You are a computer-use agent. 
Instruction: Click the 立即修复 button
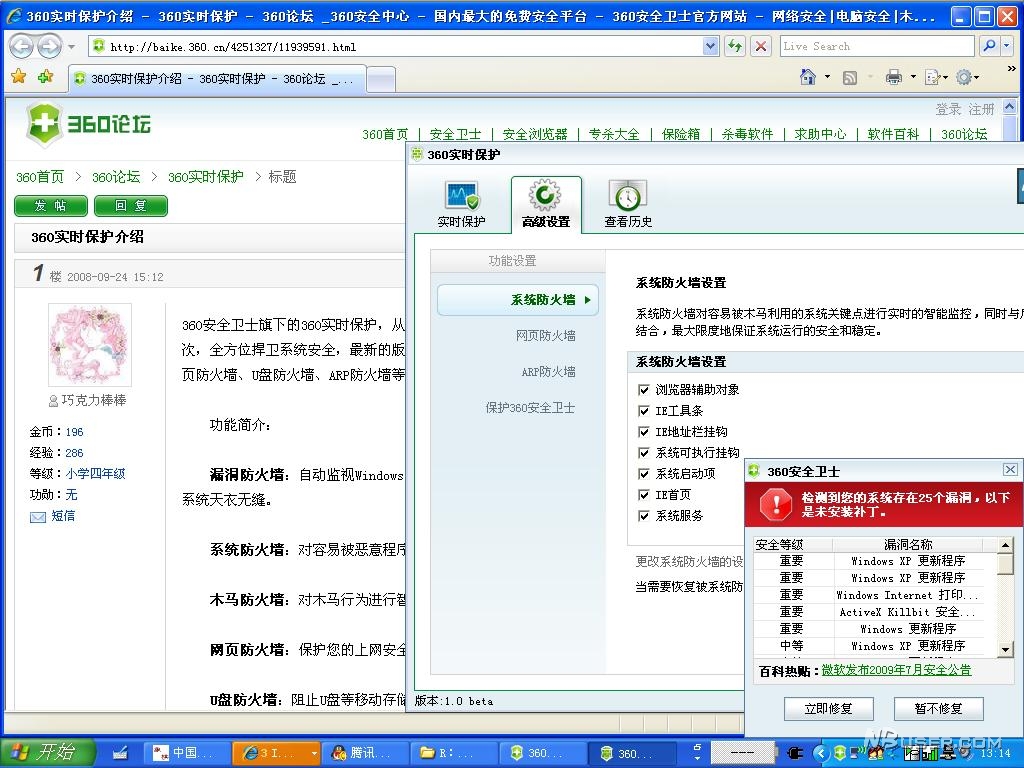pyautogui.click(x=828, y=709)
